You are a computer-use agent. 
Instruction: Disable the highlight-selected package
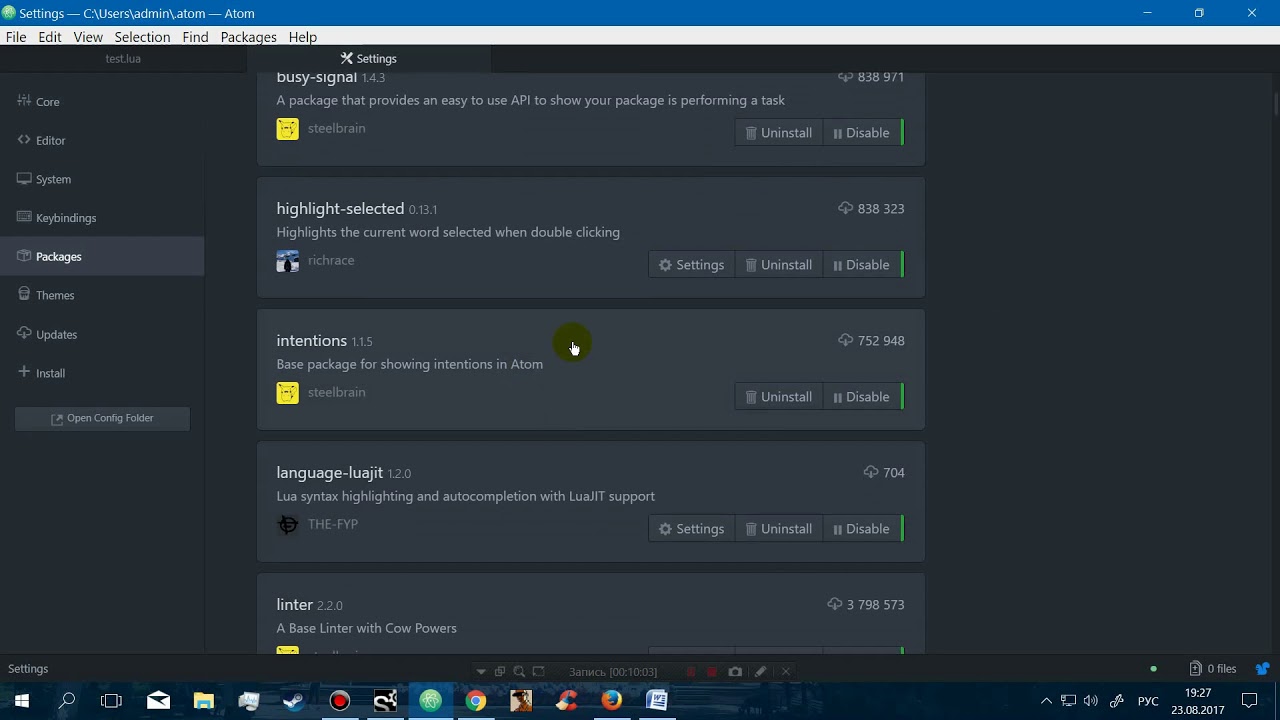(861, 265)
